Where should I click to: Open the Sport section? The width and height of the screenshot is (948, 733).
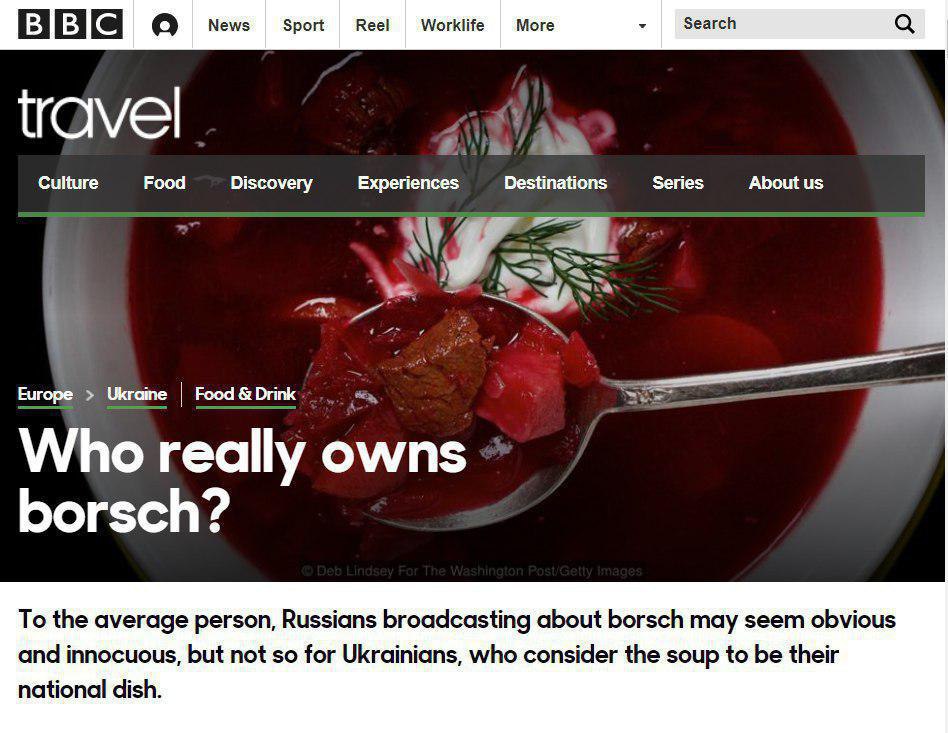tap(304, 25)
